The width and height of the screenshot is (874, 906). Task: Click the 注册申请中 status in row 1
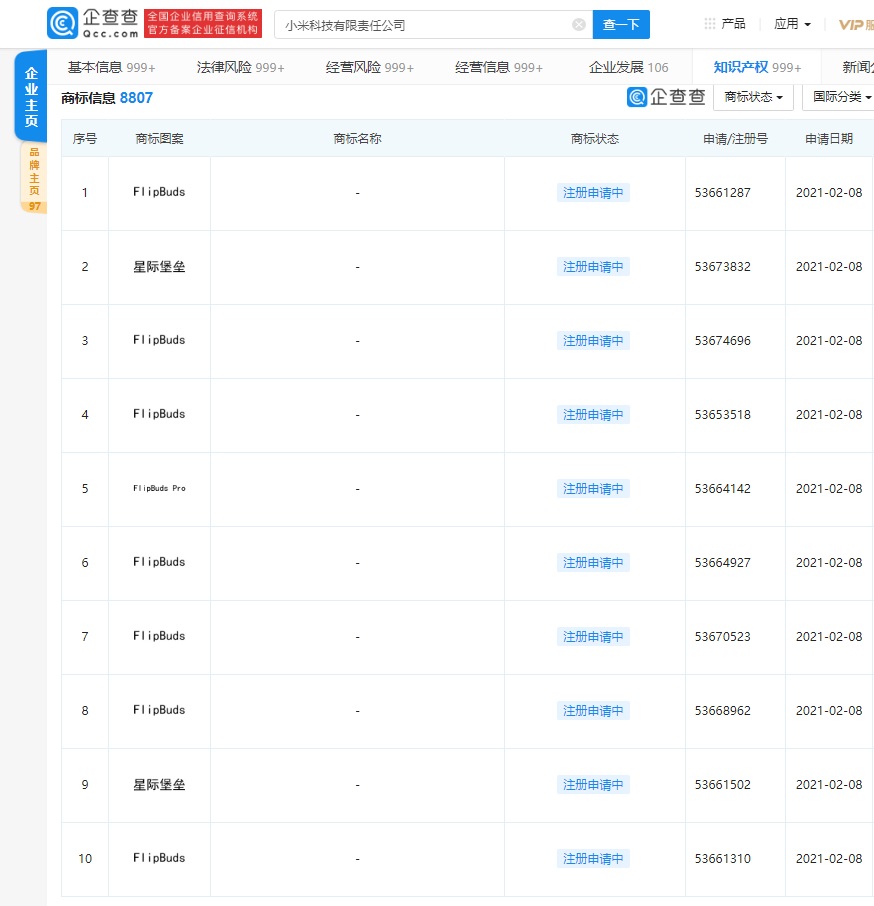pyautogui.click(x=593, y=193)
